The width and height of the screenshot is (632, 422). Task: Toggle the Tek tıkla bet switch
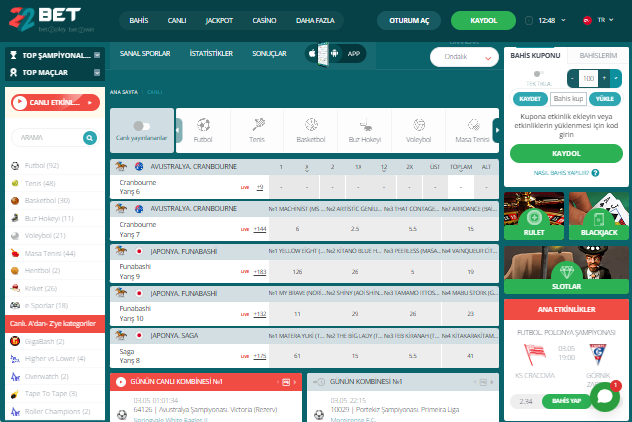pos(538,73)
